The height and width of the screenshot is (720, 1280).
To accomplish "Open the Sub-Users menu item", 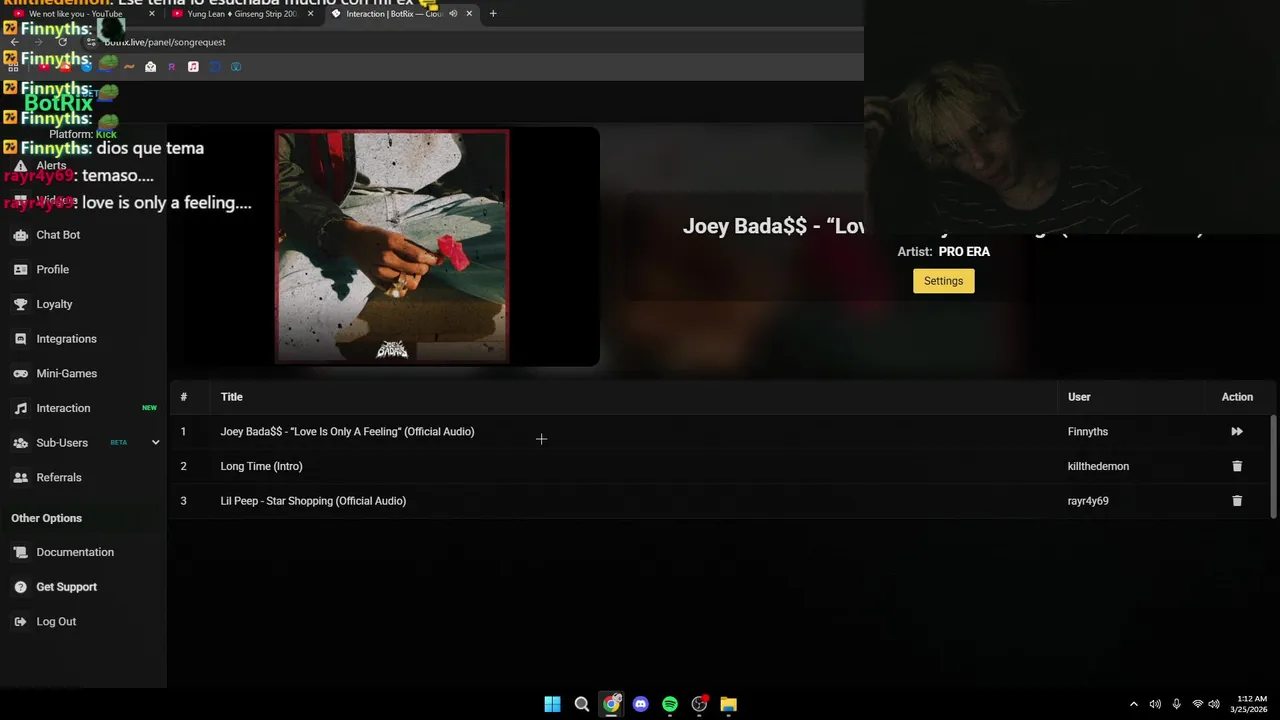I will point(62,443).
